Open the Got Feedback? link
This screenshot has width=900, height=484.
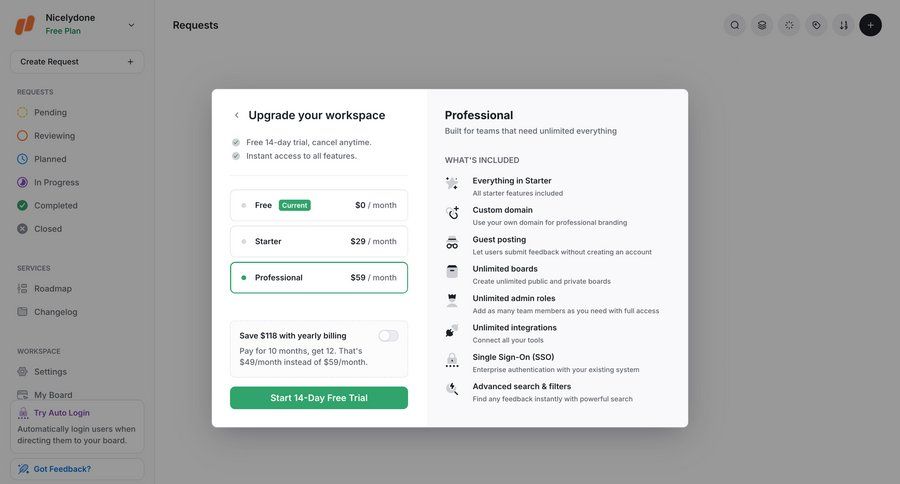pos(62,469)
